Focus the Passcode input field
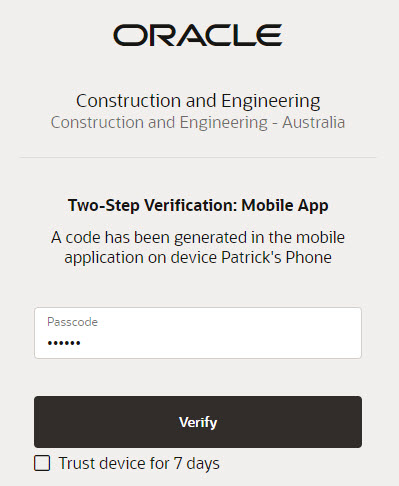399x486 pixels. 198,333
